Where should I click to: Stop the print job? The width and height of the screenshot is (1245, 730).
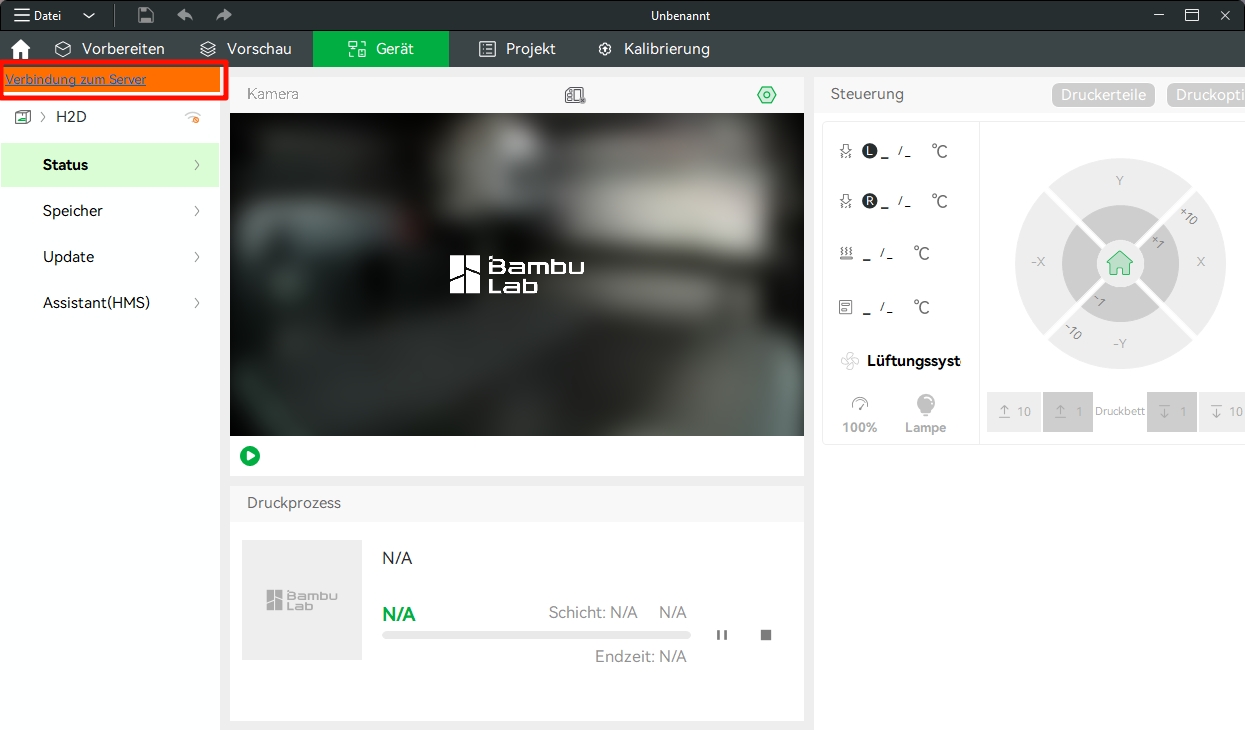[766, 635]
